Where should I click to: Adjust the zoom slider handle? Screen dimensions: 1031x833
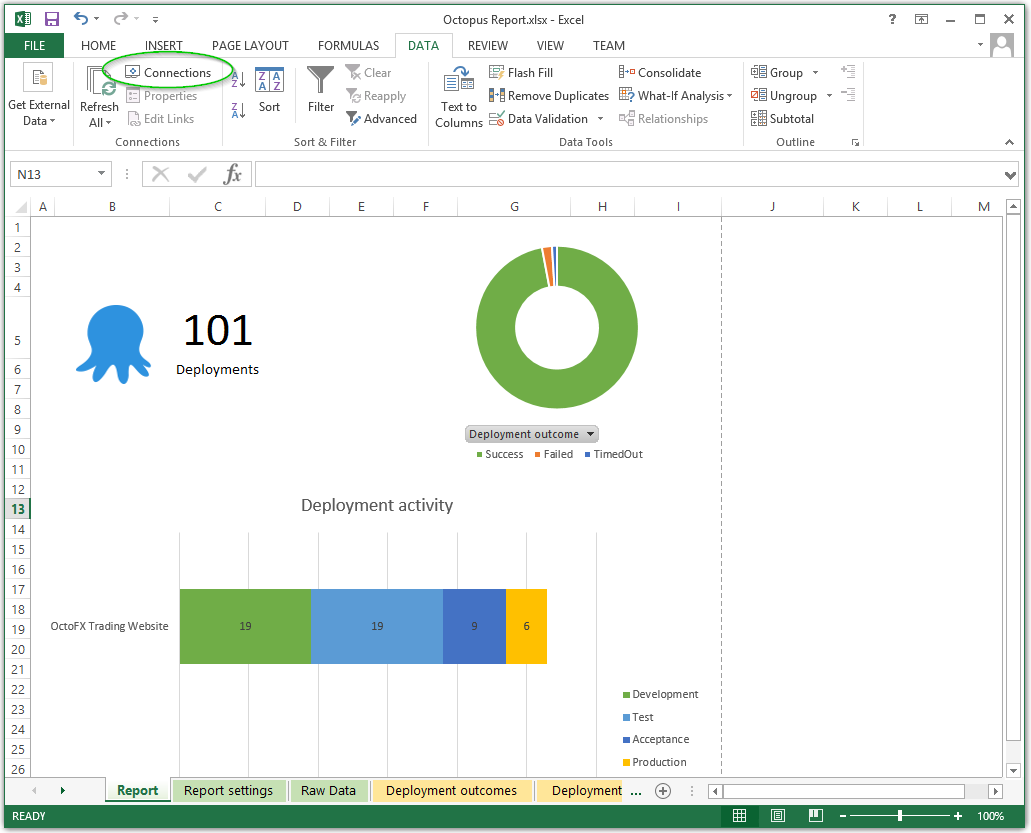[900, 816]
